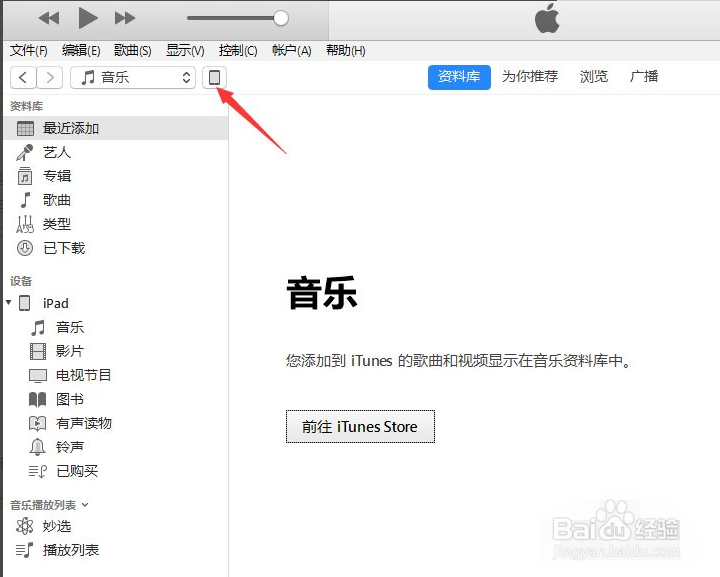
Task: Open the 文件(F) menu
Action: coord(28,50)
